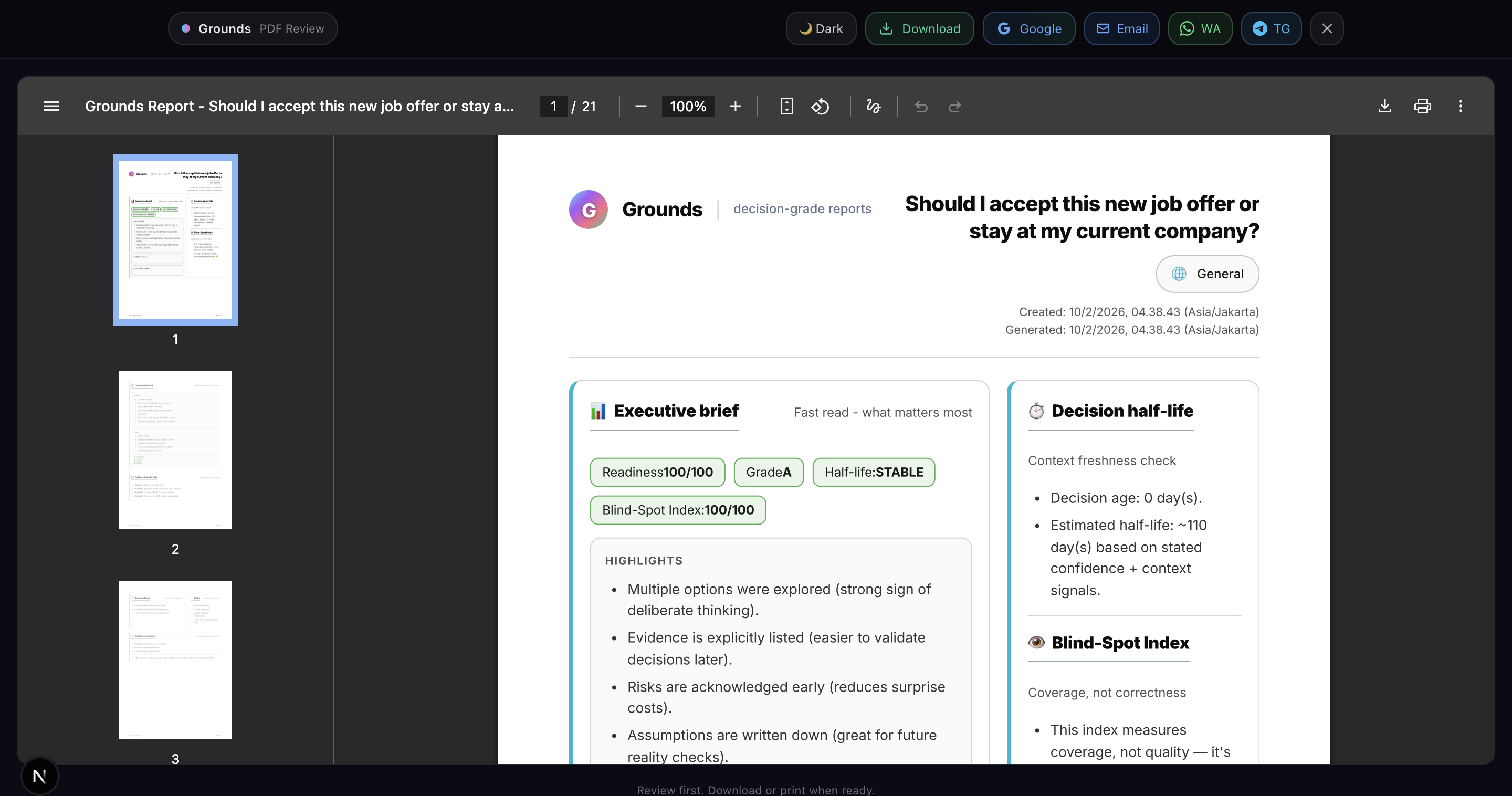The width and height of the screenshot is (1512, 796).
Task: Click the zoom in plus icon
Action: (735, 106)
